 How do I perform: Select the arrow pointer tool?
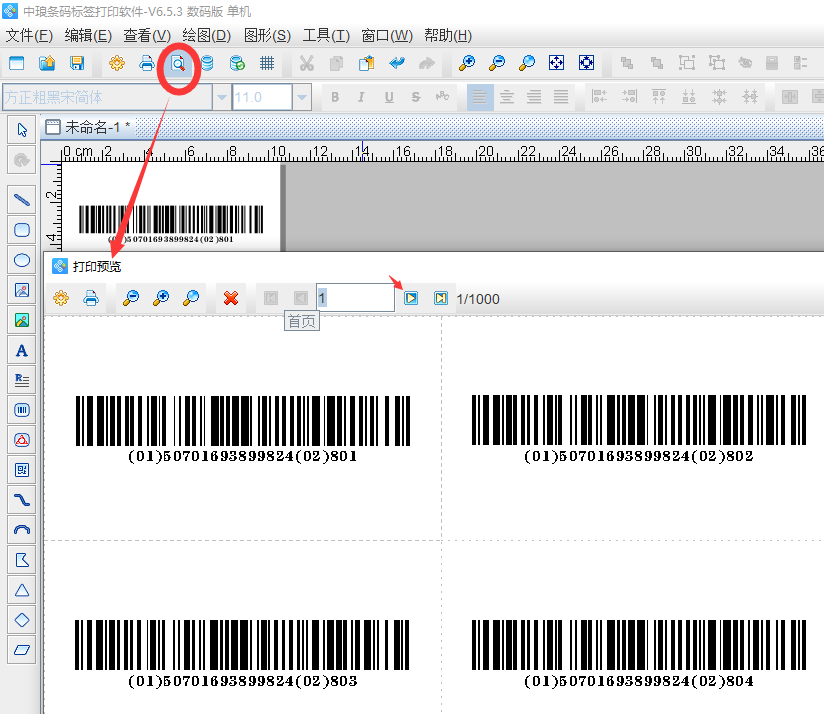(x=22, y=130)
